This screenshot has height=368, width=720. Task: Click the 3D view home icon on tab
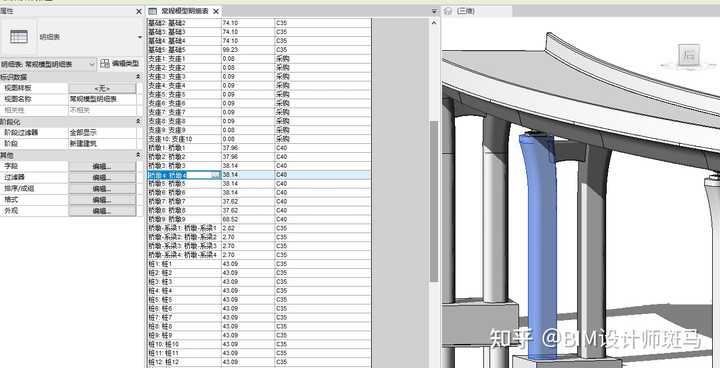click(449, 11)
